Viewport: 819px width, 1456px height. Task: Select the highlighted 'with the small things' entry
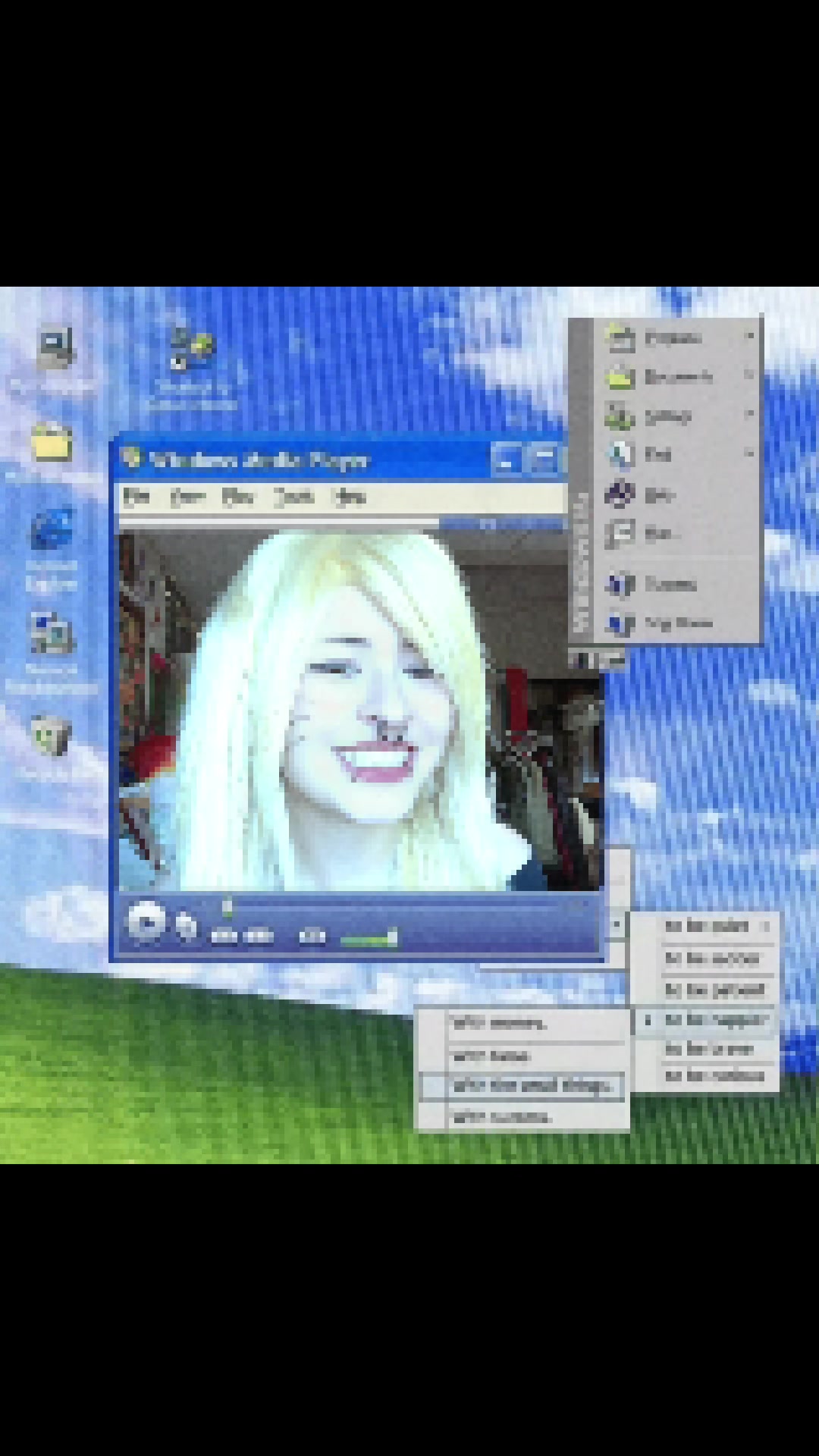(x=522, y=1086)
